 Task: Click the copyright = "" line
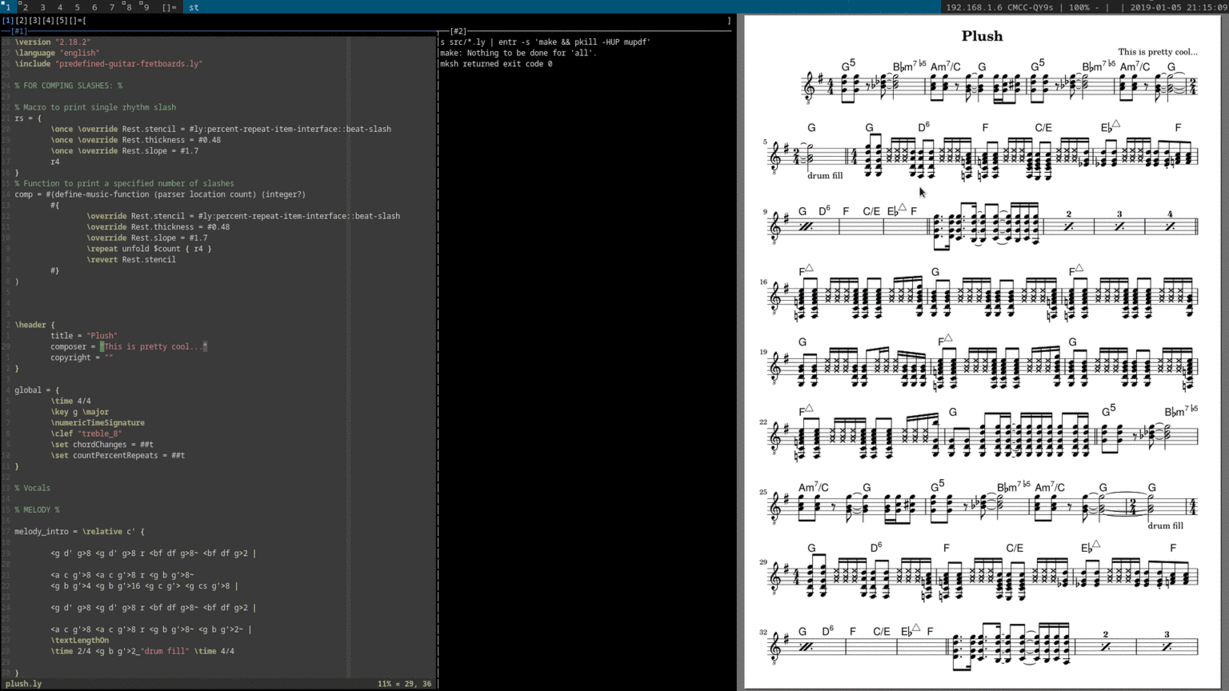pos(82,357)
